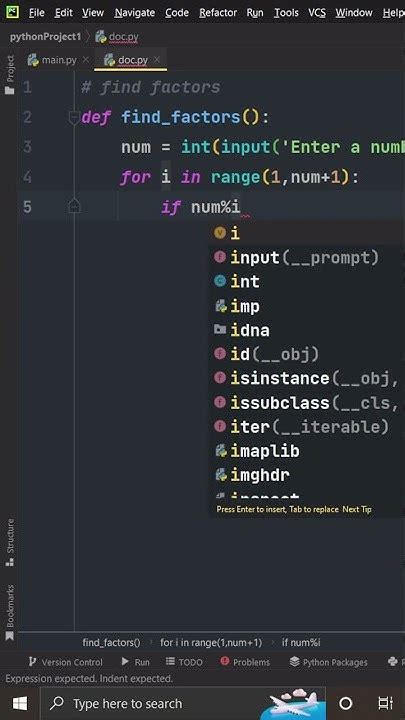The width and height of the screenshot is (405, 720).
Task: Toggle the fold marker on line 5
Action: pos(74,206)
